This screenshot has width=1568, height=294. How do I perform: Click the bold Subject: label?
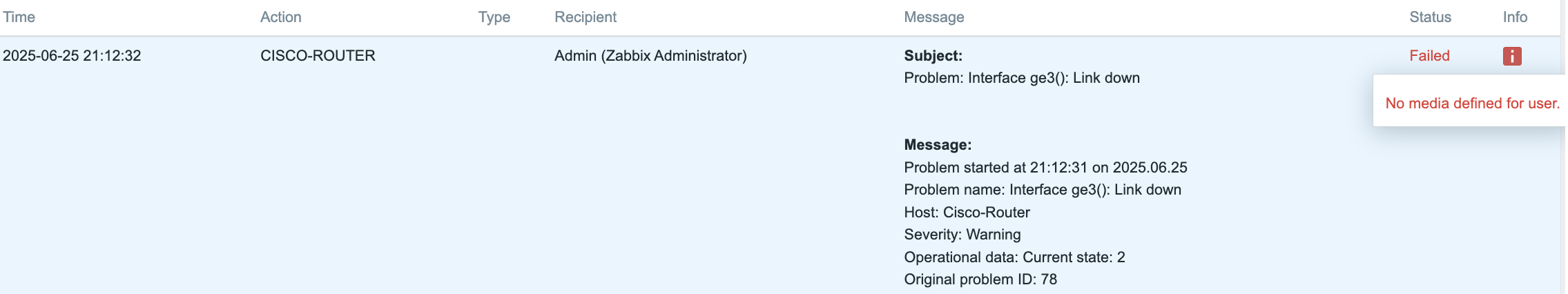pyautogui.click(x=933, y=56)
